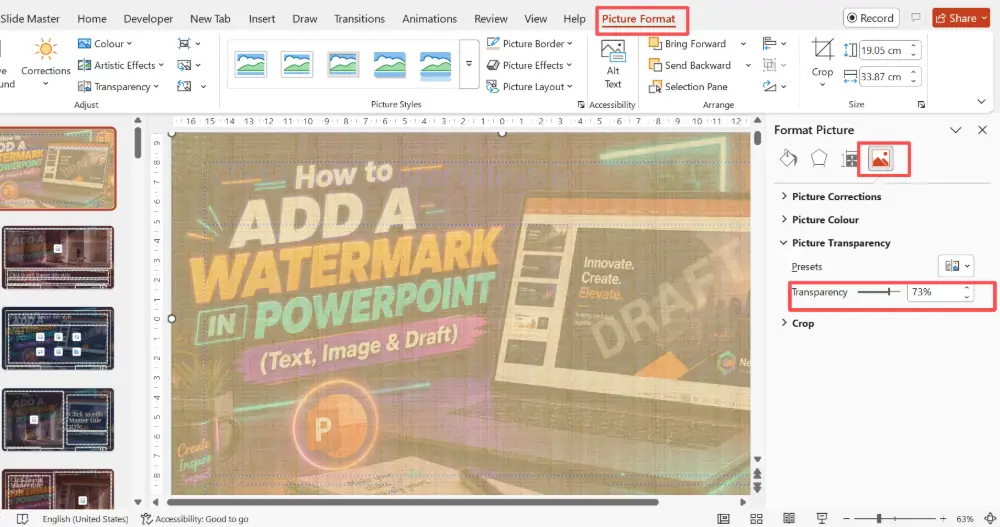Open the Picture Format tab
This screenshot has width=1000, height=527.
(638, 19)
